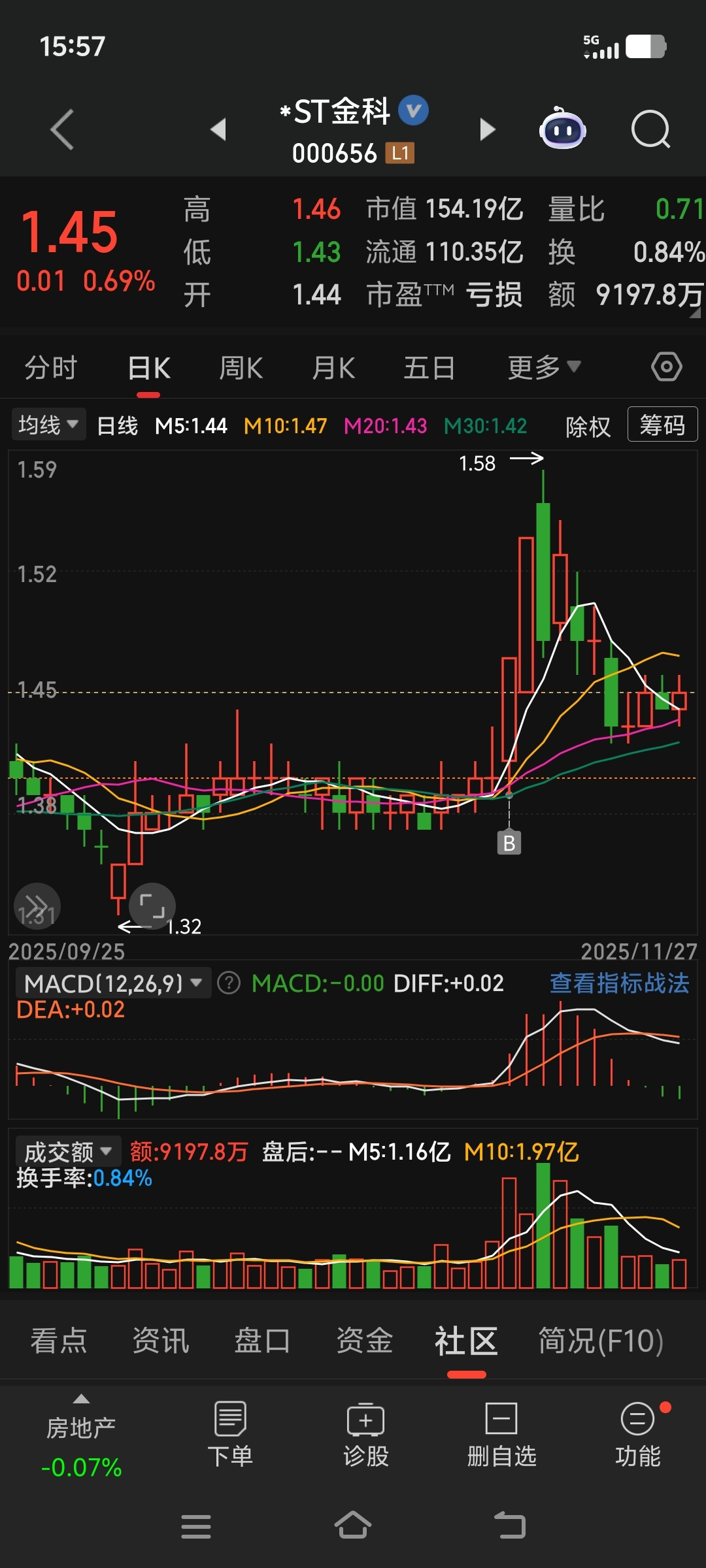706x1568 pixels.
Task: Tap the Android home button
Action: [353, 1526]
